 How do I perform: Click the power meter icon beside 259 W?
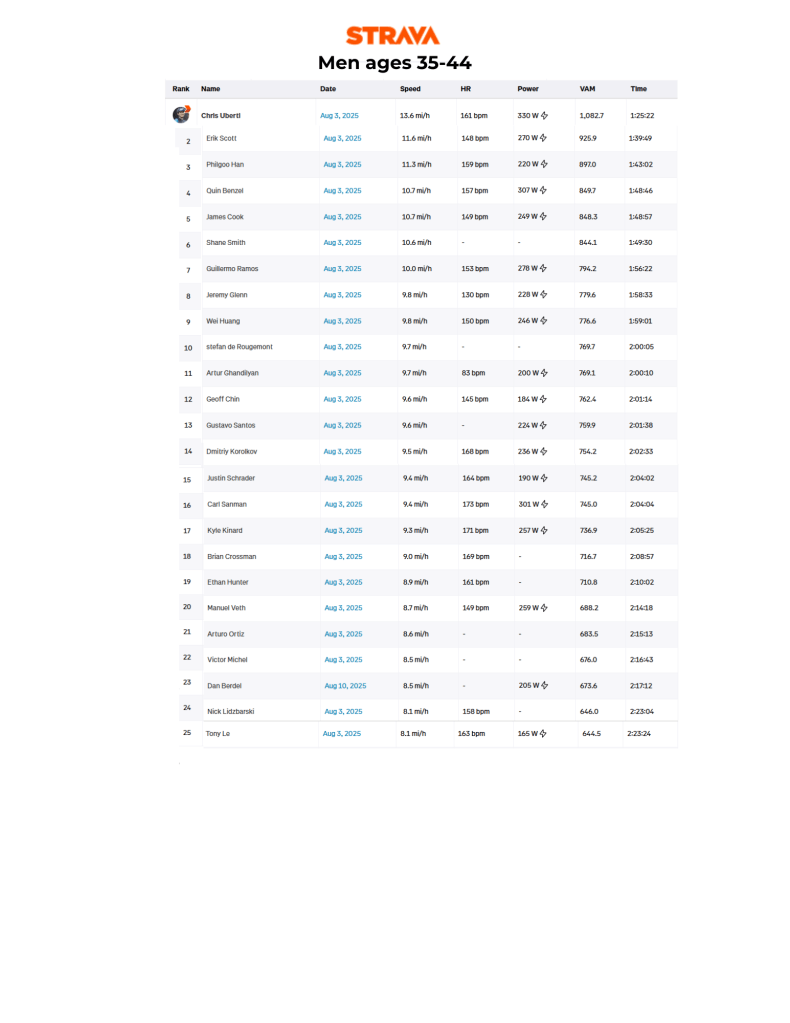(544, 607)
